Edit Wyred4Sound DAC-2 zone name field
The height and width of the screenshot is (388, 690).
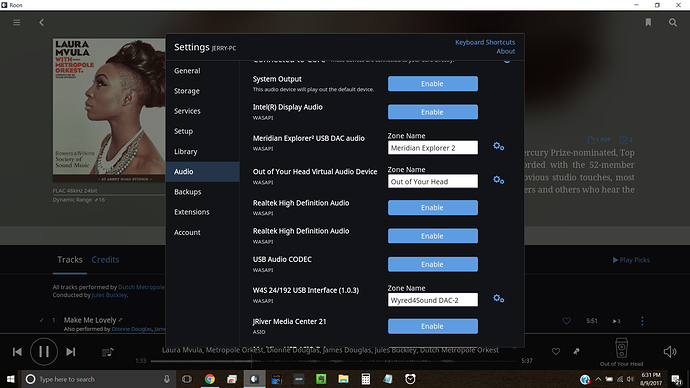click(x=433, y=300)
